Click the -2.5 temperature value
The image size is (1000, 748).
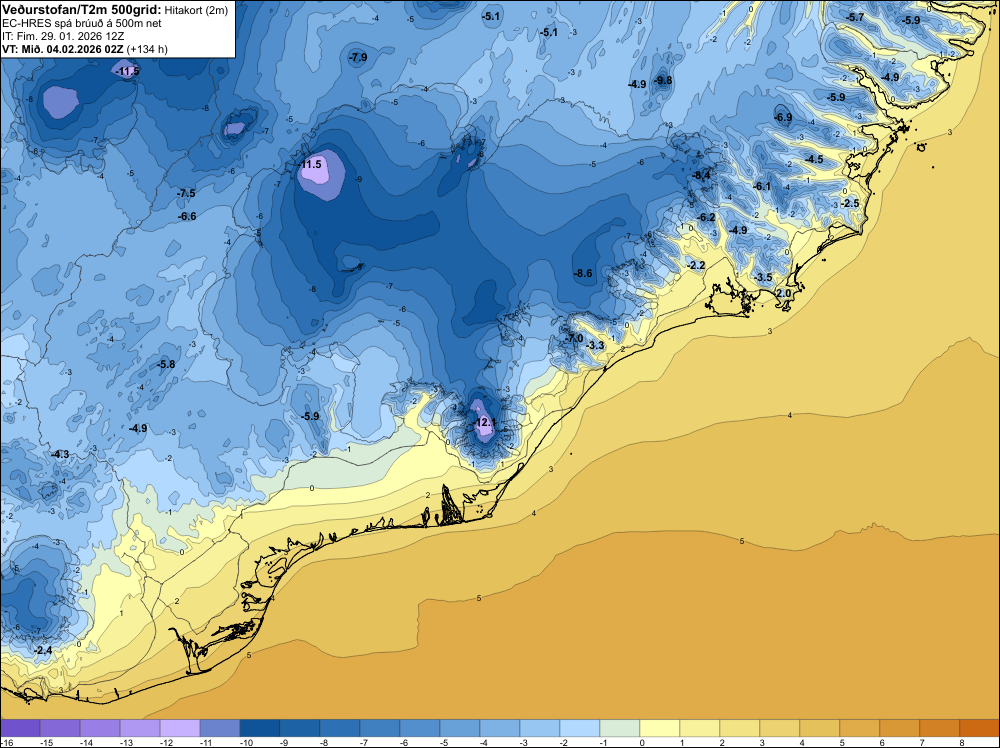[x=850, y=203]
